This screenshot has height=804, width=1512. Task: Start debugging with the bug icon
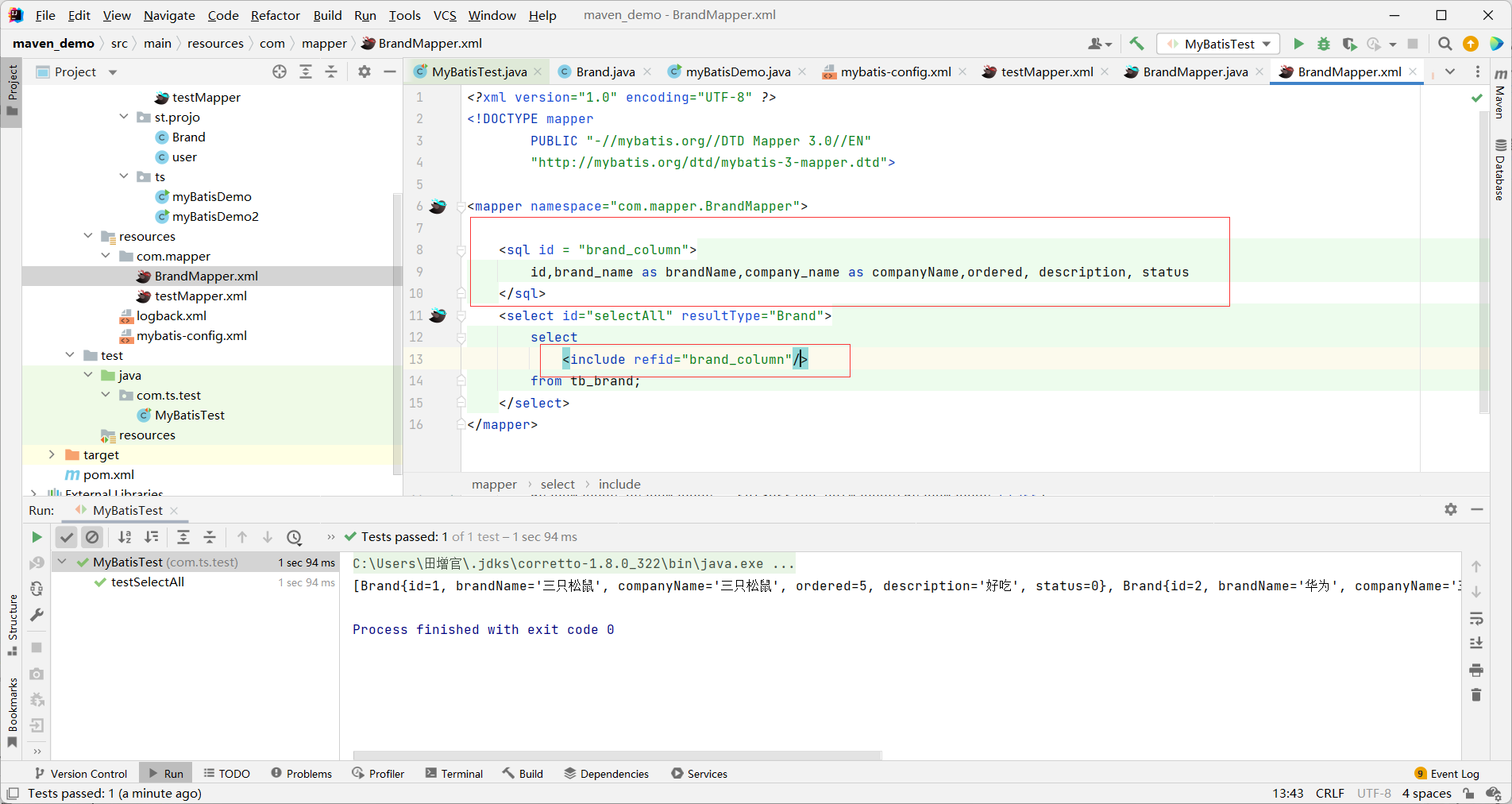coord(1324,44)
